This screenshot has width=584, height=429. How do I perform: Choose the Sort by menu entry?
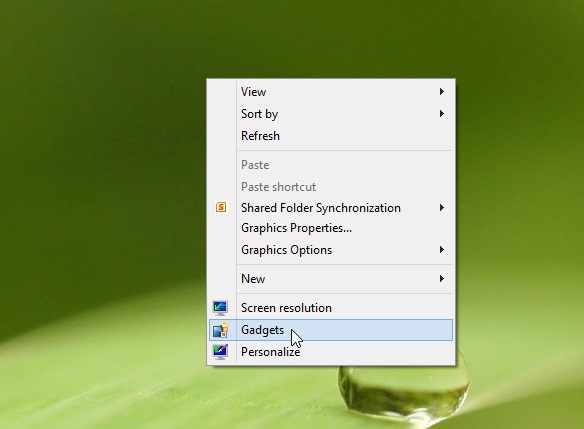pos(331,114)
